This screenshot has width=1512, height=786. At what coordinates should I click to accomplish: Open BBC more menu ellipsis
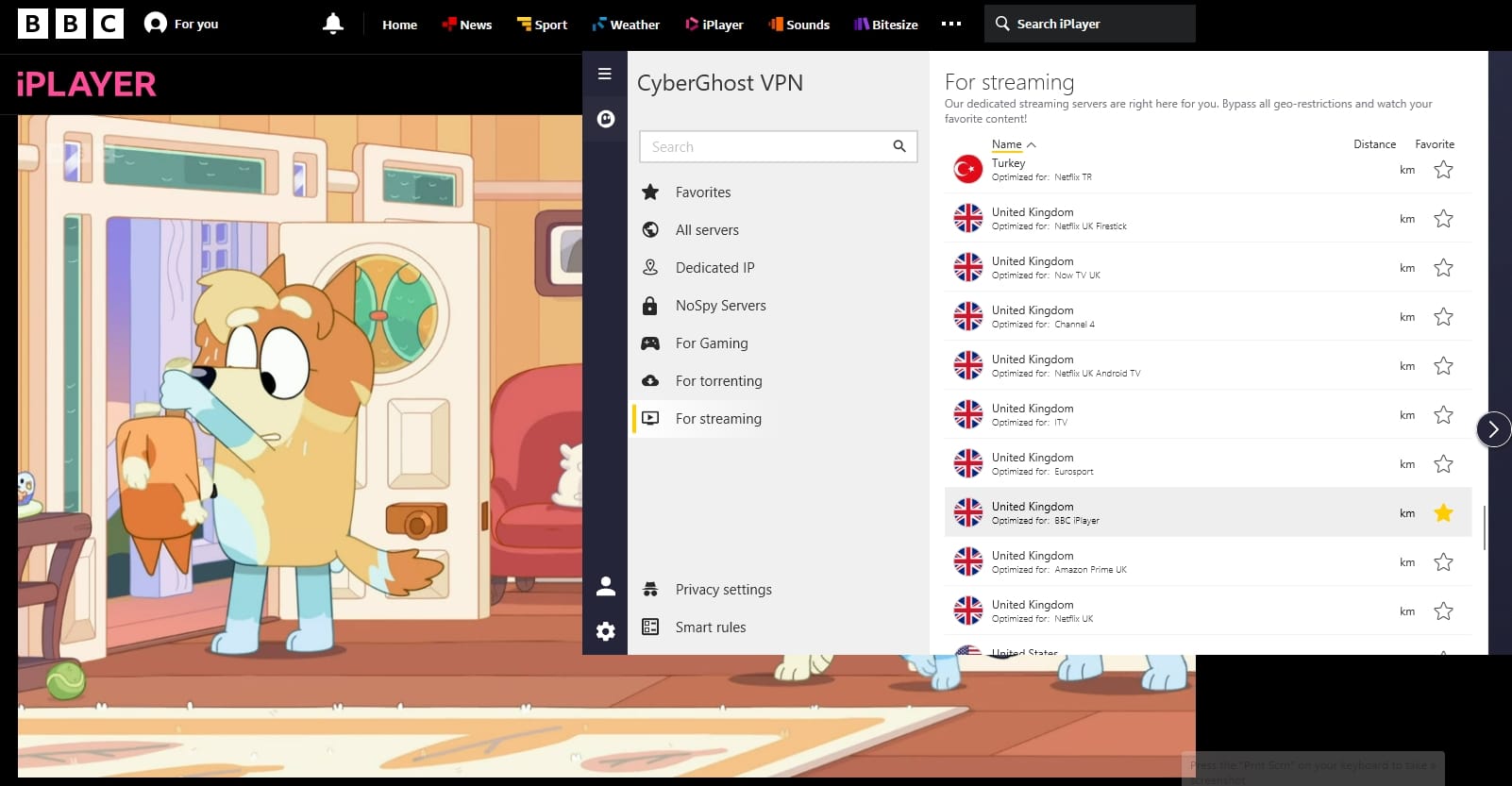951,24
